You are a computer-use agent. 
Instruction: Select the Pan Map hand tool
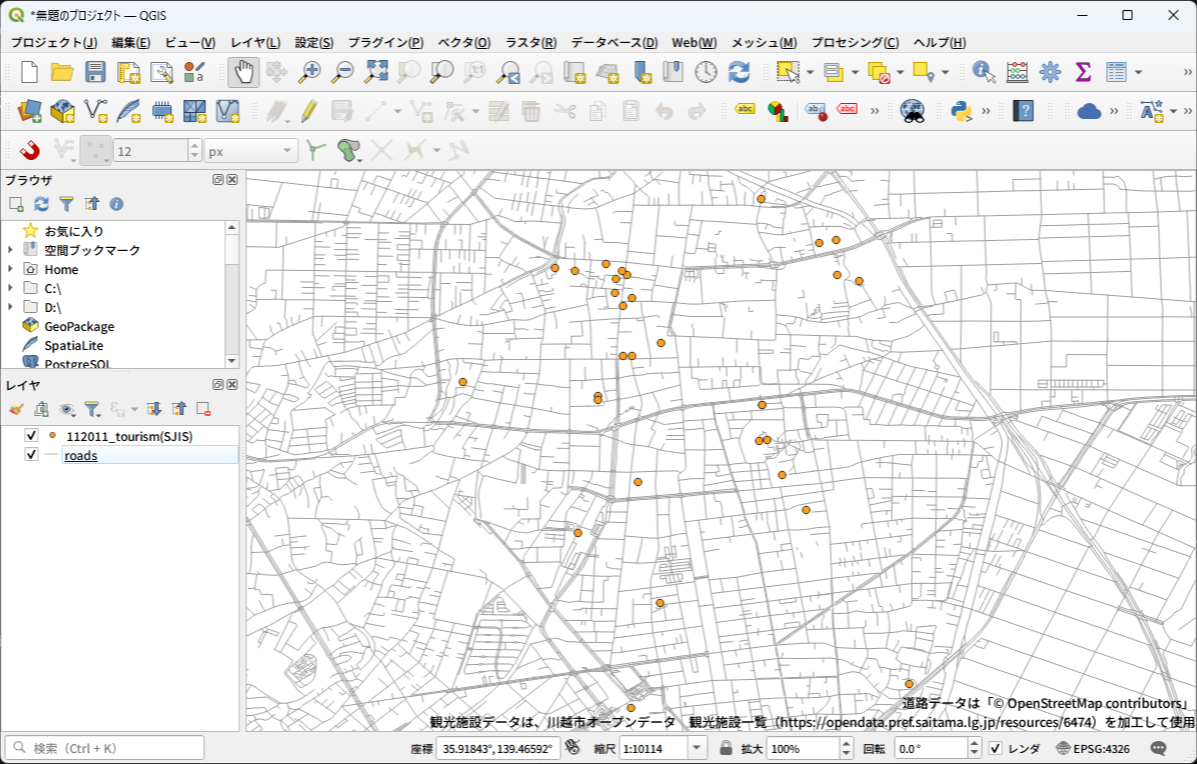(243, 72)
